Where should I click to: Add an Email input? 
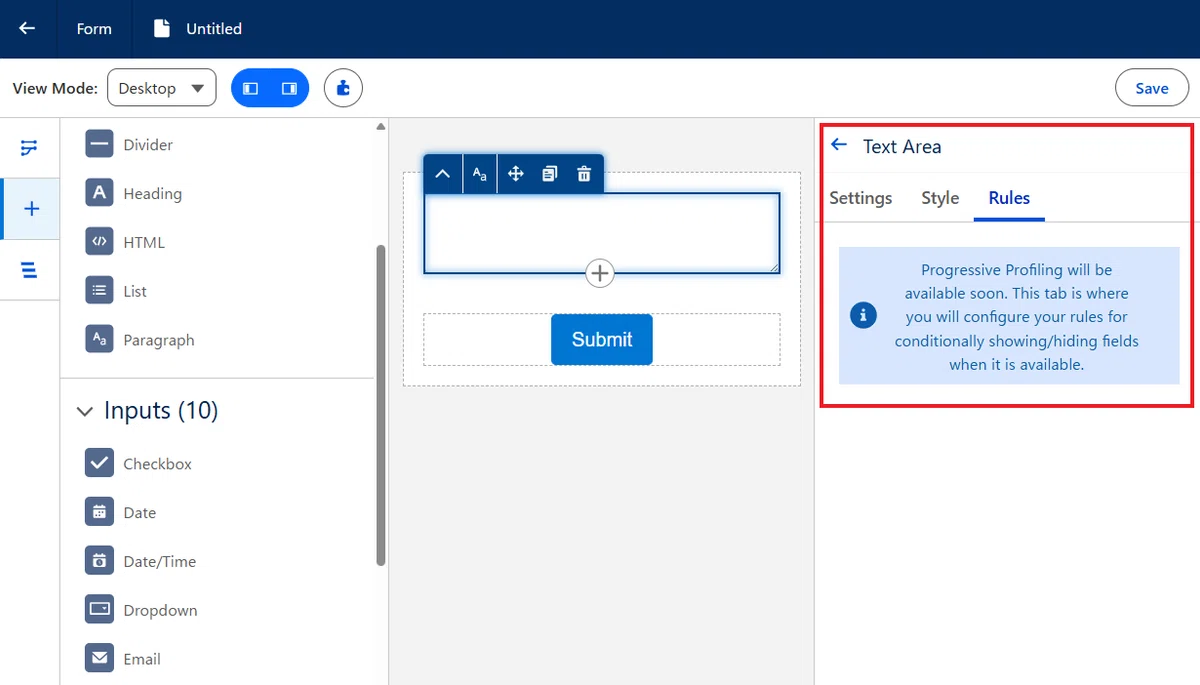(124, 659)
